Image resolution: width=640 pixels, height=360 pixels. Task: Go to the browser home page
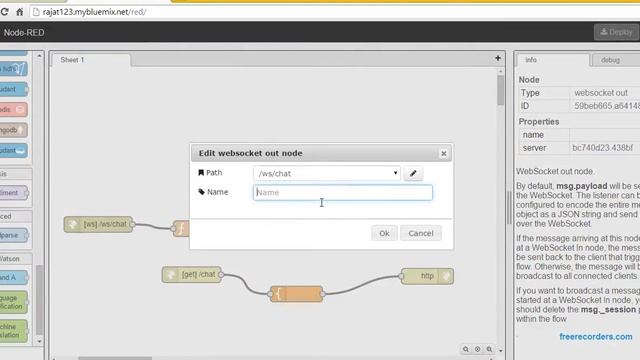20,12
